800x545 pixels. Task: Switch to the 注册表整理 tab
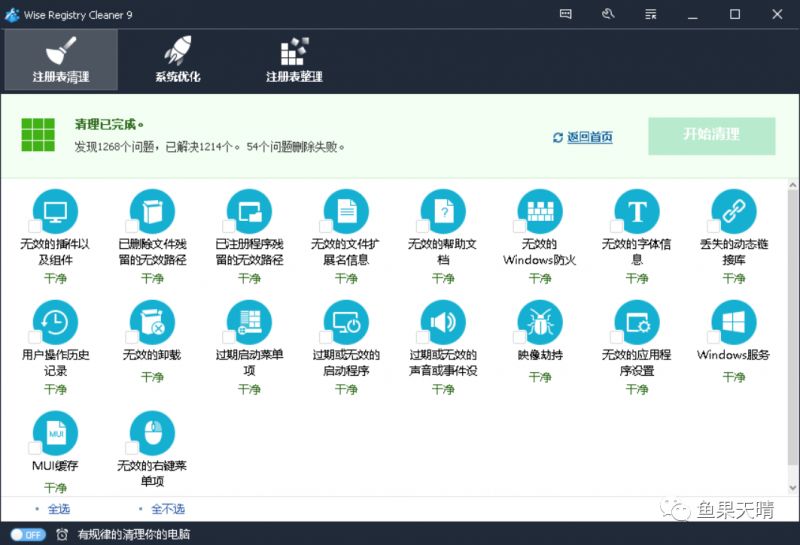pos(294,60)
